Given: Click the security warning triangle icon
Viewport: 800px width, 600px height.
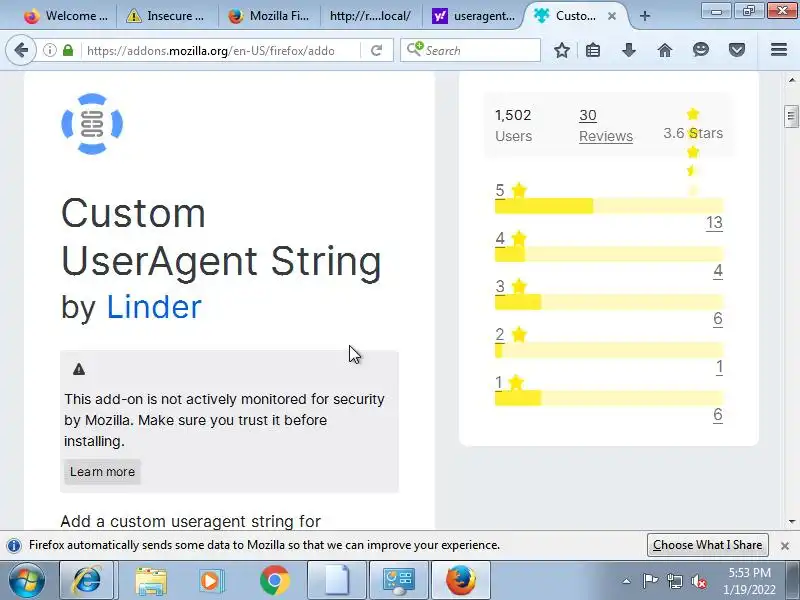Looking at the screenshot, I should 79,369.
